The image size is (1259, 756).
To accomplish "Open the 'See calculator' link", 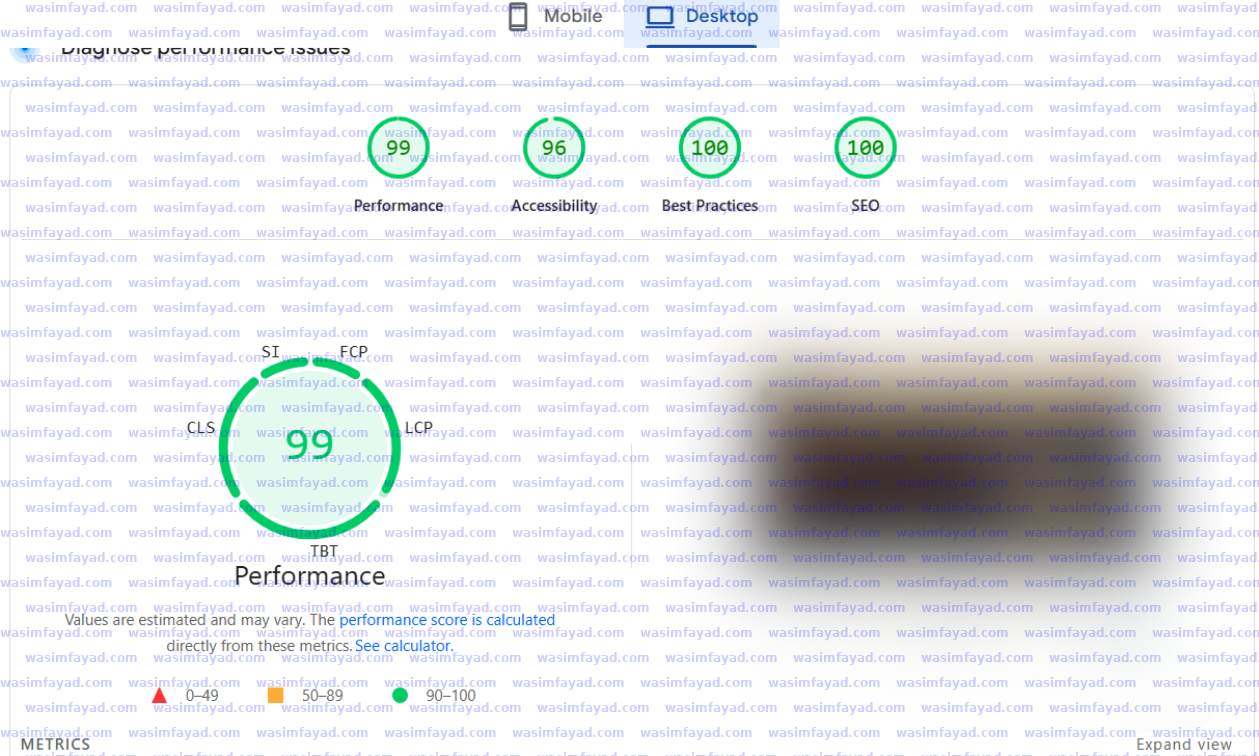I will (x=403, y=646).
